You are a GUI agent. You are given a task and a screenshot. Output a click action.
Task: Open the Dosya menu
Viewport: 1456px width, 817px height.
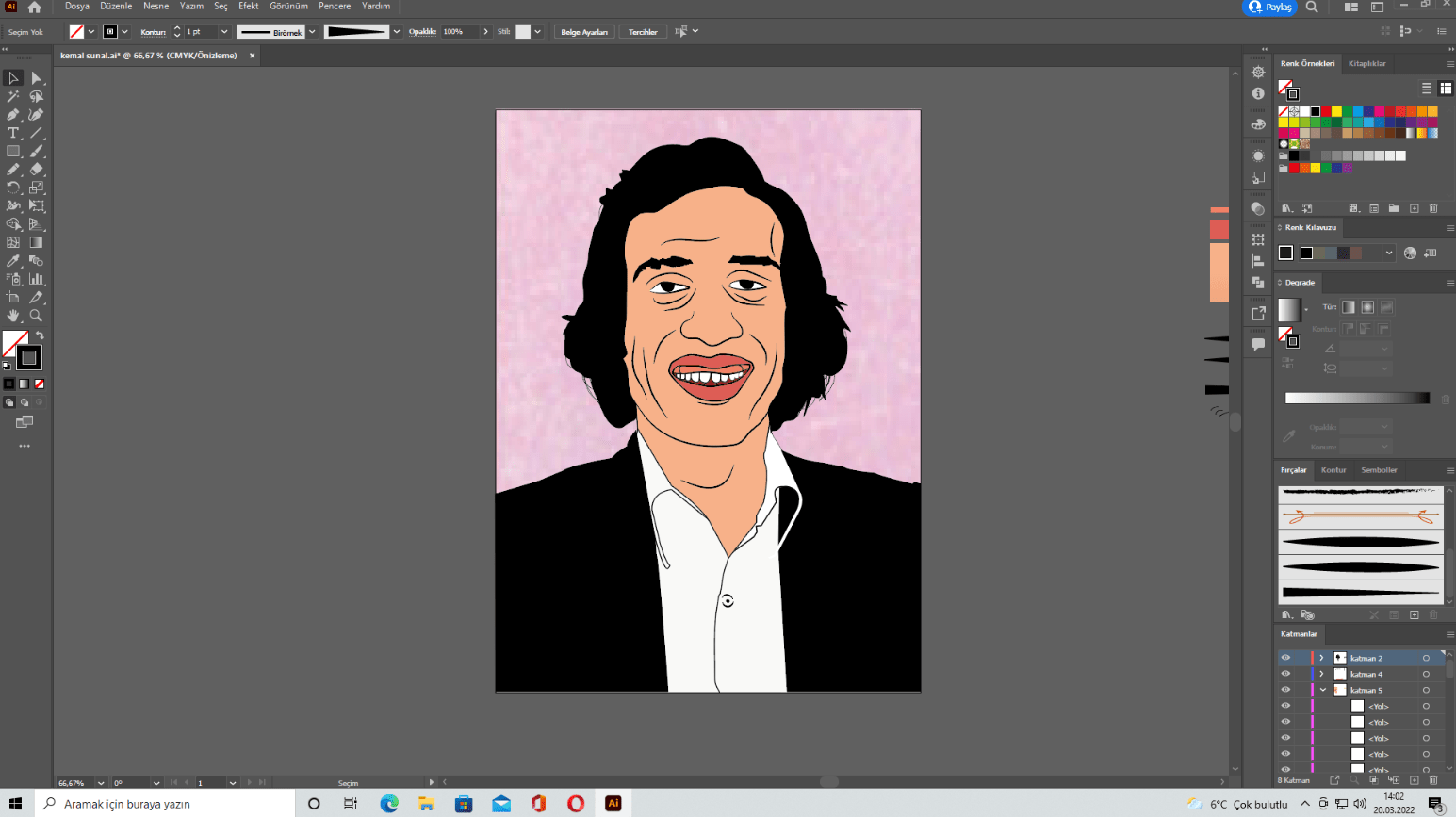pos(77,6)
